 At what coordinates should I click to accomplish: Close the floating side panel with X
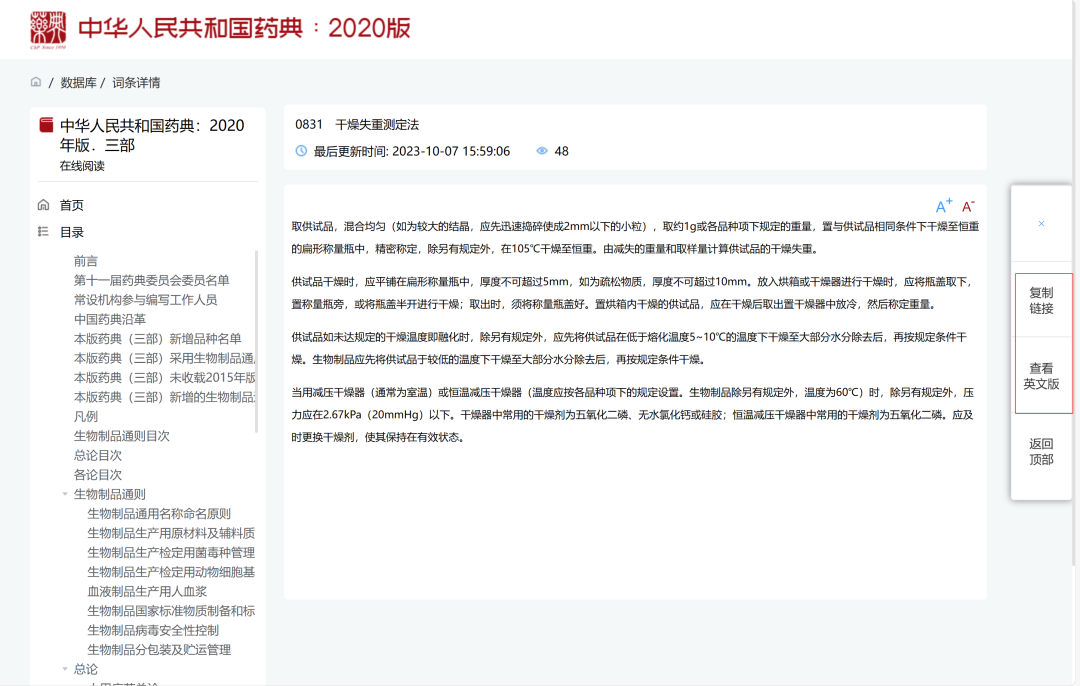pyautogui.click(x=1041, y=223)
